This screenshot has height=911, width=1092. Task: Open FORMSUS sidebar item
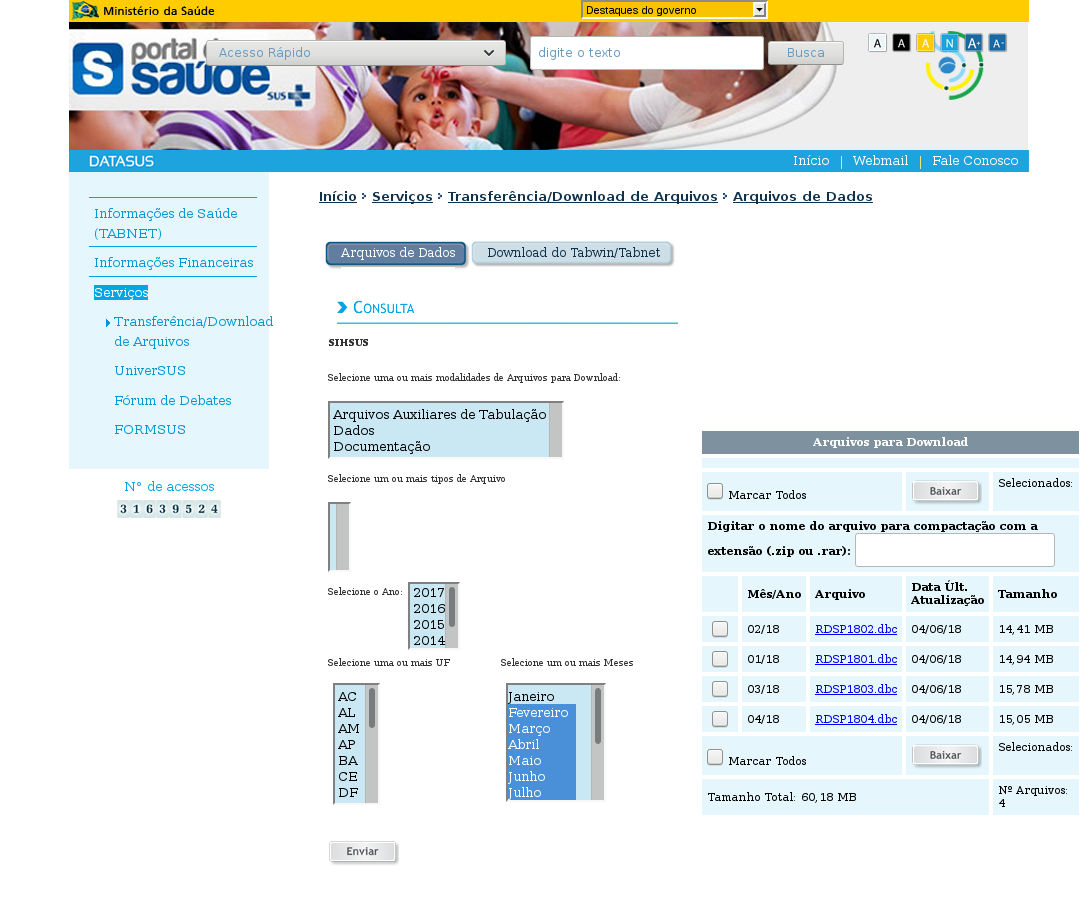[x=150, y=430]
